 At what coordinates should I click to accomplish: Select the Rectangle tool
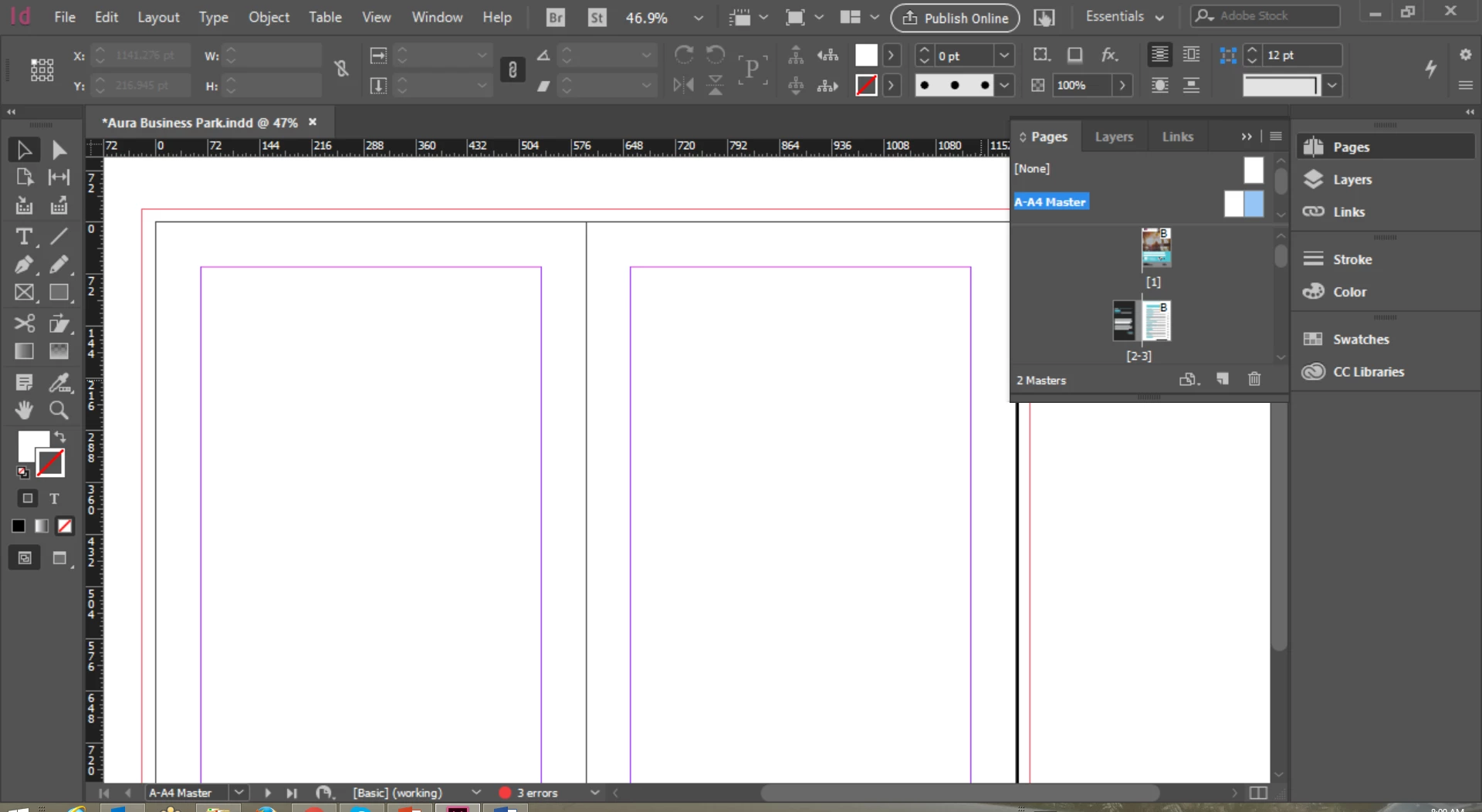59,293
